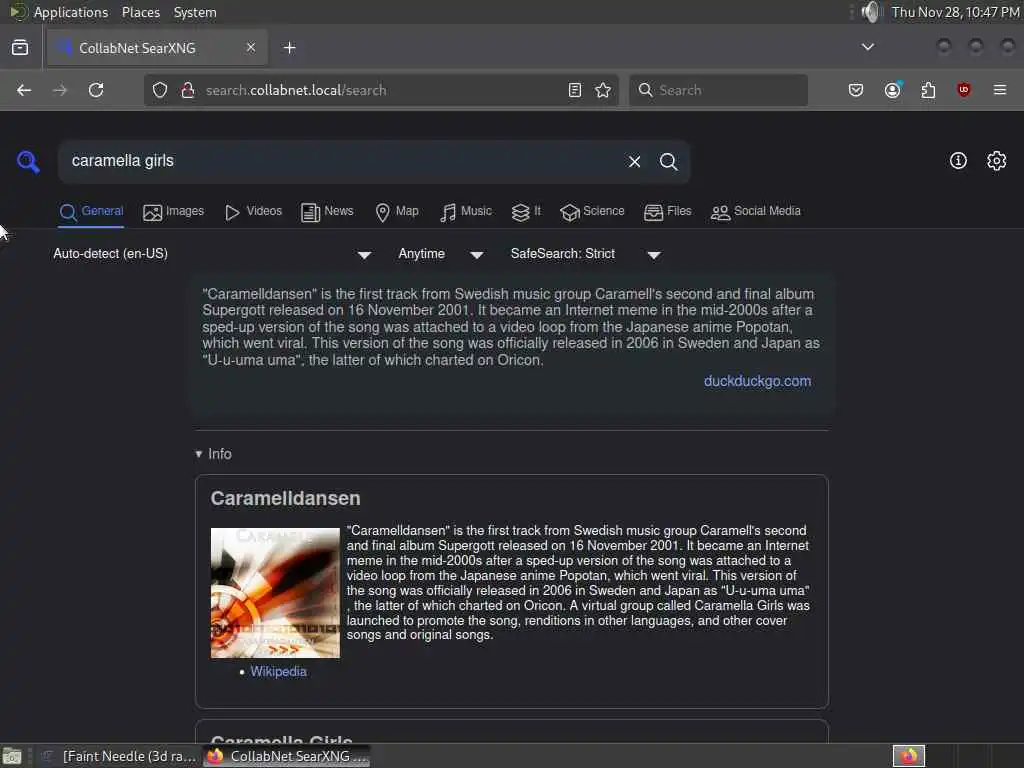Collapse the Info section
The image size is (1024, 768).
click(x=214, y=454)
